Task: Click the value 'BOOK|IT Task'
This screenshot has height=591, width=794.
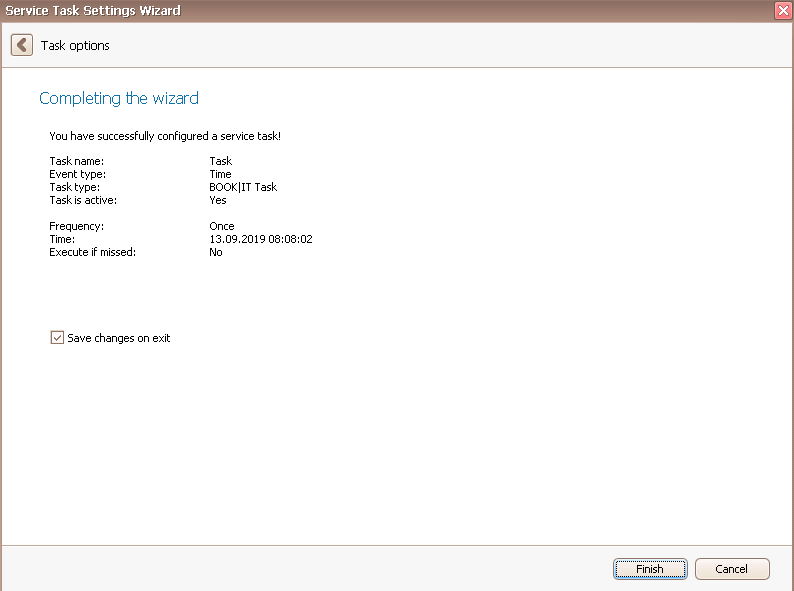Action: click(243, 187)
